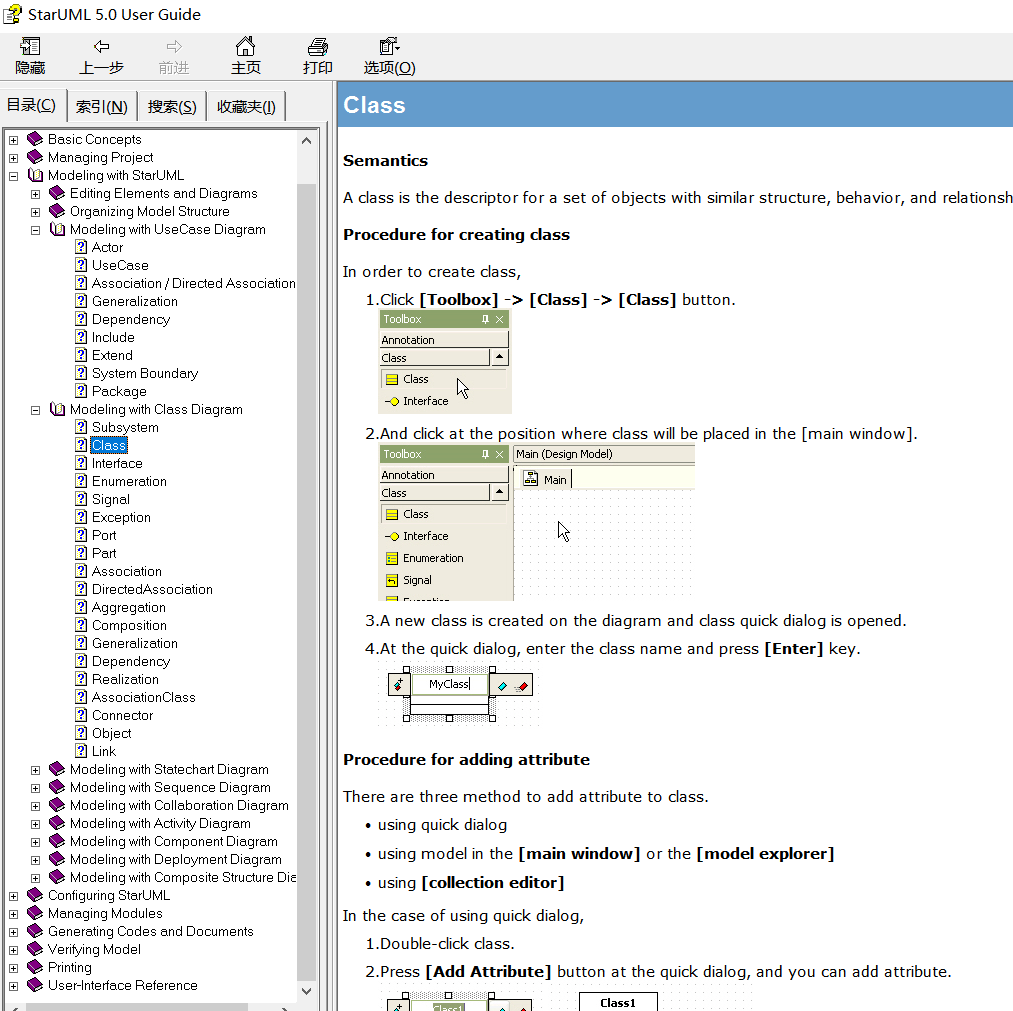
Task: Collapse Modeling with UseCase Diagram
Action: 36,230
